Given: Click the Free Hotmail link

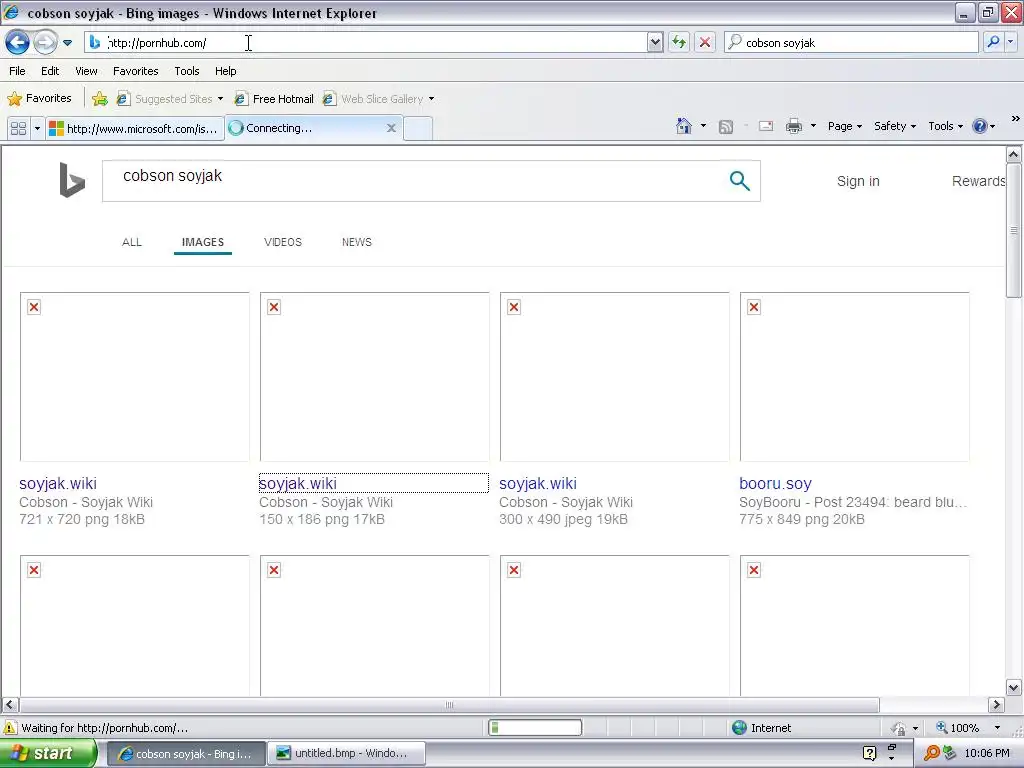Looking at the screenshot, I should point(274,99).
